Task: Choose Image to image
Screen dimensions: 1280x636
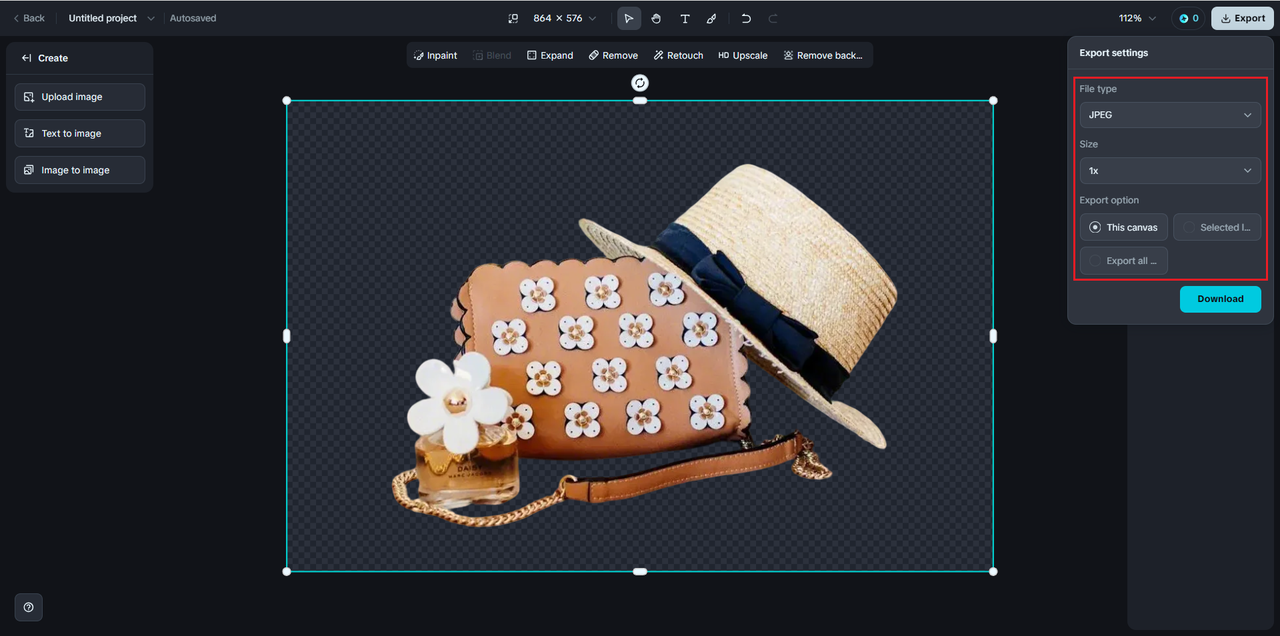Action: coord(80,170)
